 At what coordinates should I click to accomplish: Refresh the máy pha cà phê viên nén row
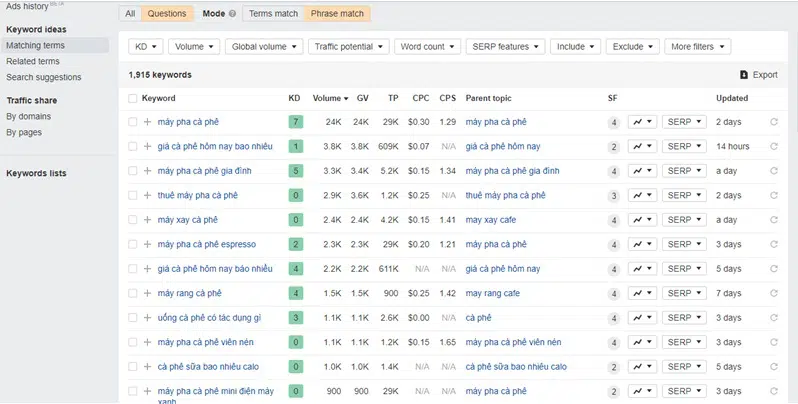pyautogui.click(x=774, y=342)
